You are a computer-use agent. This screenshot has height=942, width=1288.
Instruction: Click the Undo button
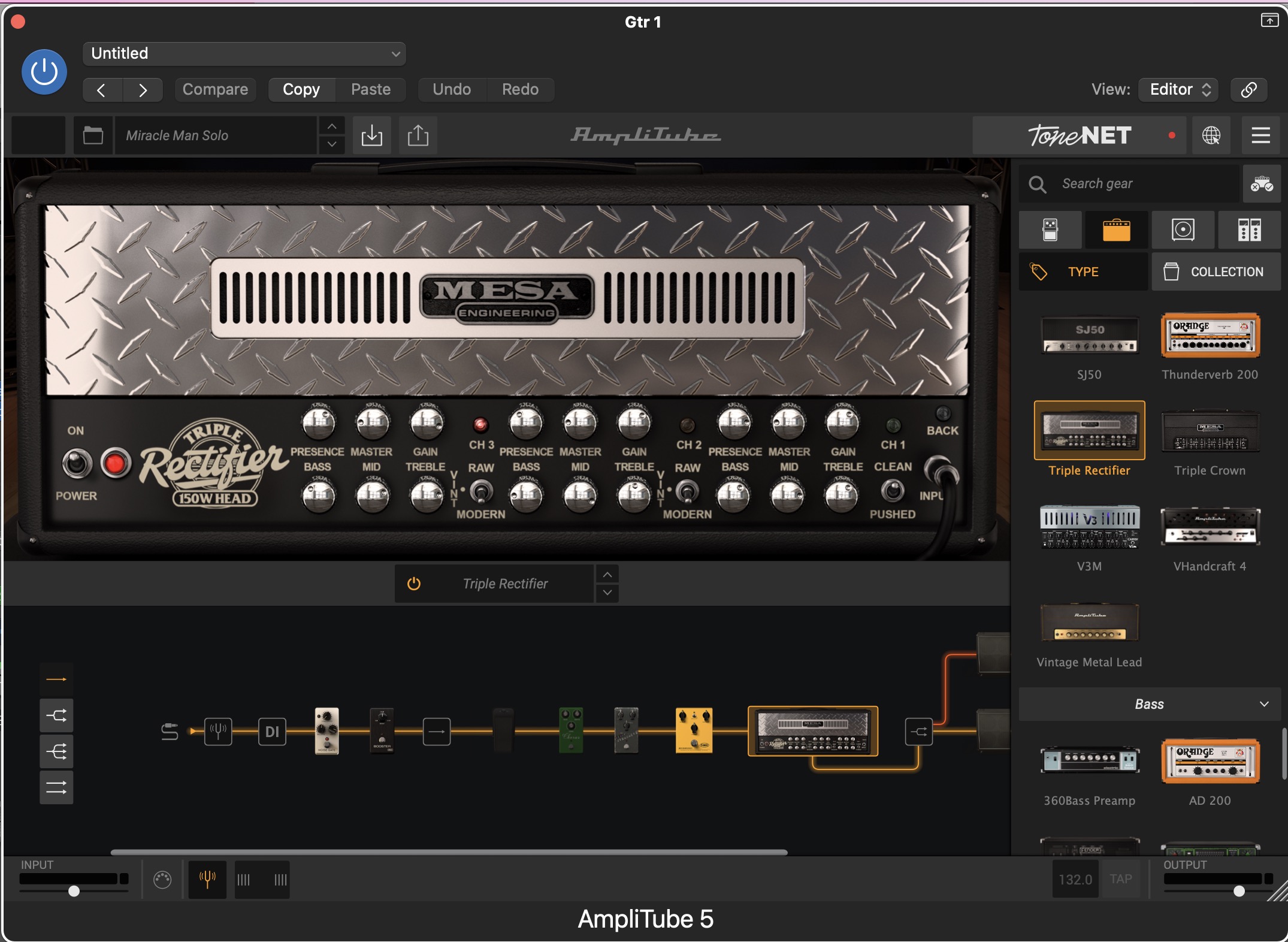pos(452,90)
